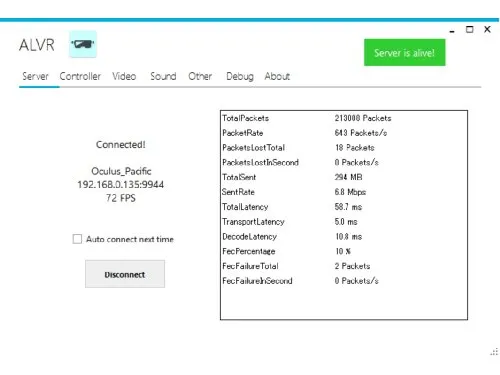Select the FecFailureInSecond label
The image size is (500, 375).
coord(257,281)
